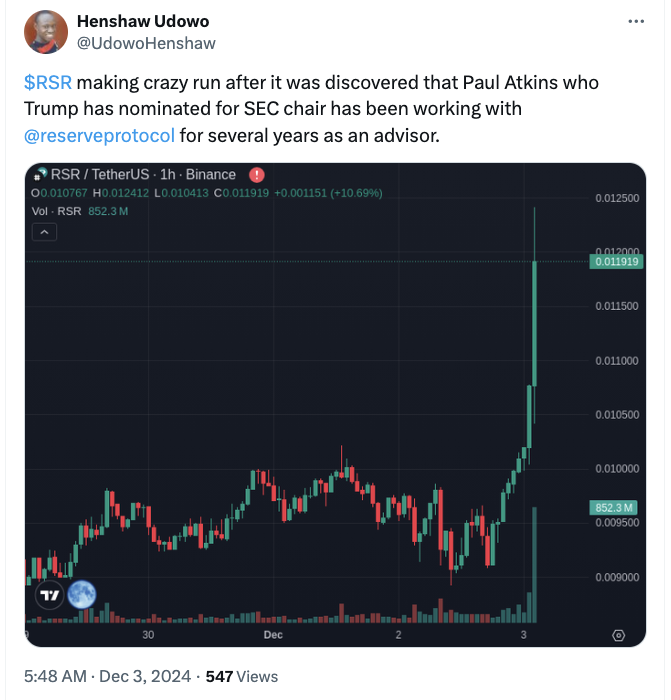671x700 pixels.
Task: Open the @UdowoHenshaw handle
Action: 146,43
